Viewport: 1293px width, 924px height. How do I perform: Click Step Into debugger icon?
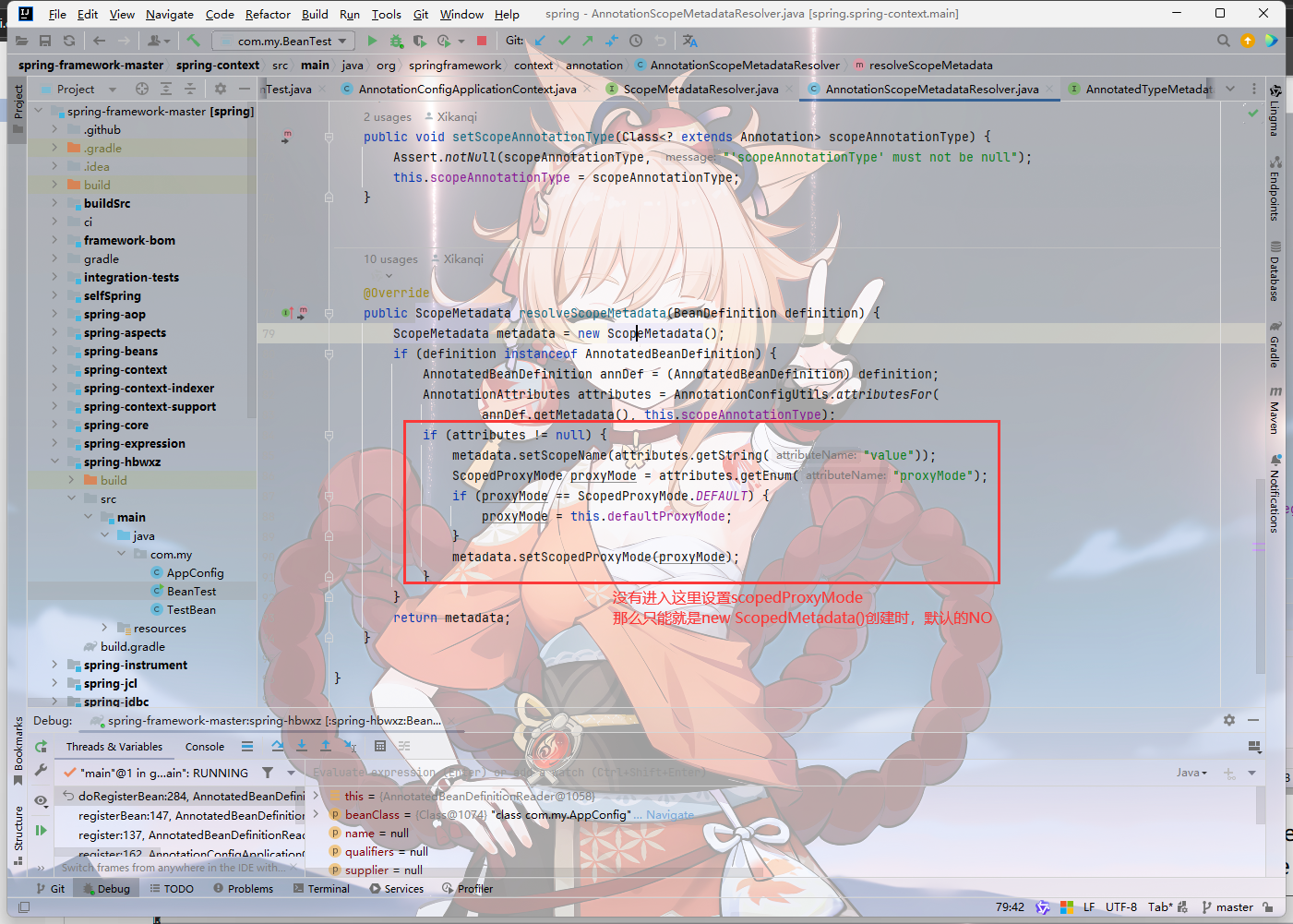[x=302, y=746]
